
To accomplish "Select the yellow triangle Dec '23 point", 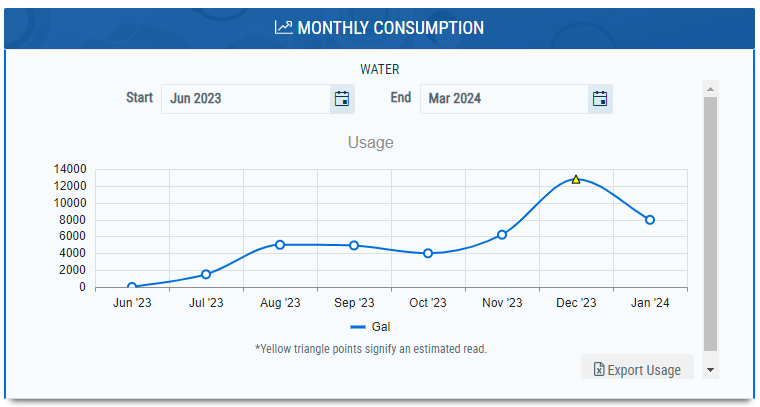I will 576,180.
